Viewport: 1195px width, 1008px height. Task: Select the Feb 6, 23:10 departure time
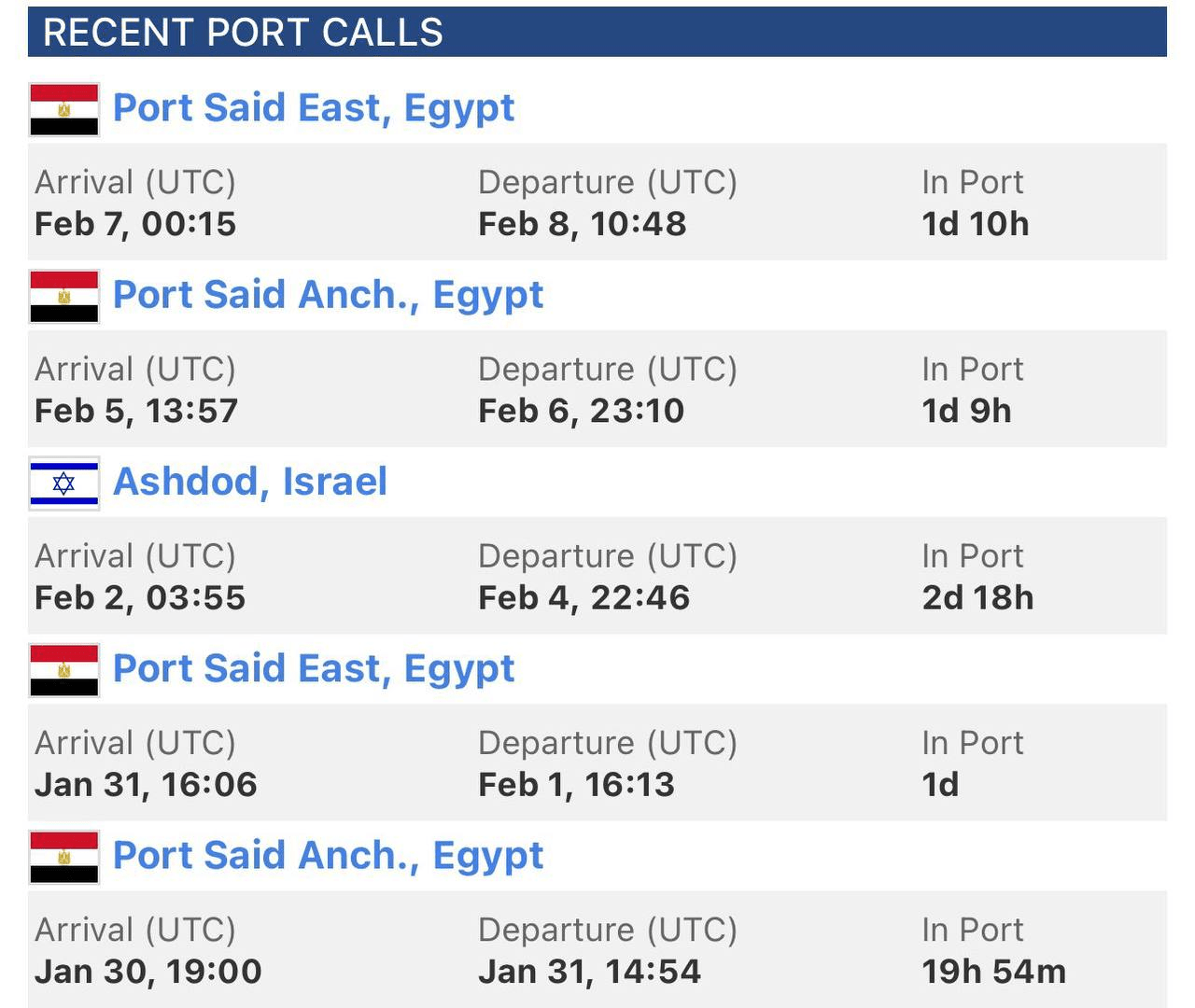[x=582, y=411]
